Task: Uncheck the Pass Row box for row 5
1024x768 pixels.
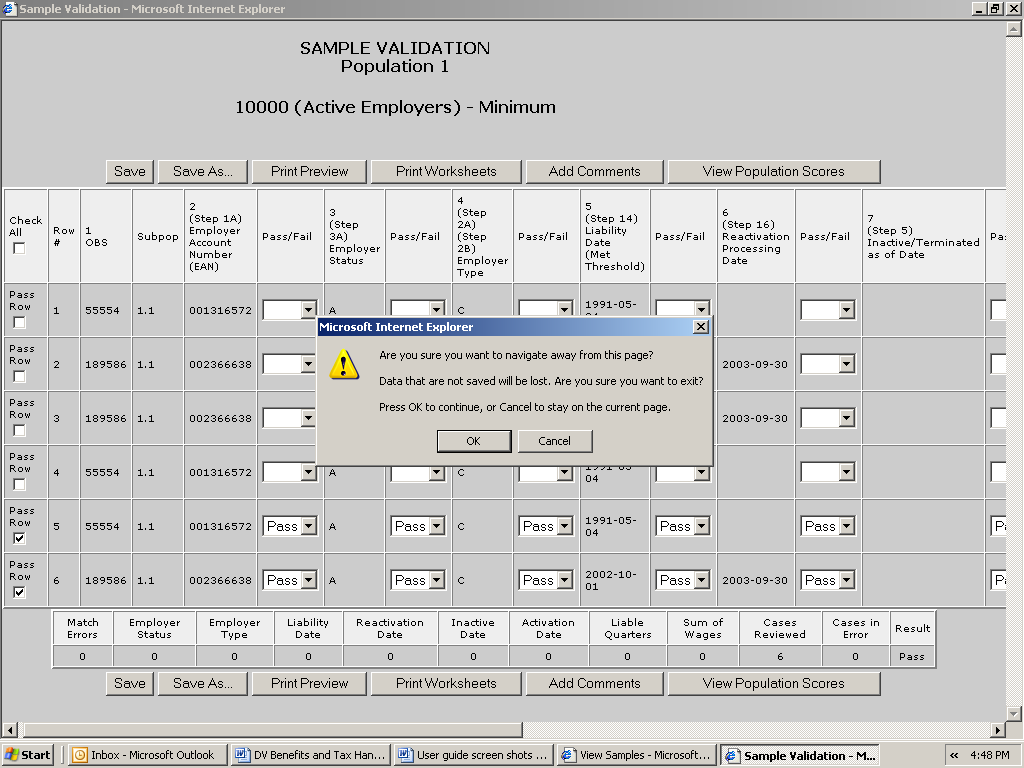Action: (x=19, y=538)
